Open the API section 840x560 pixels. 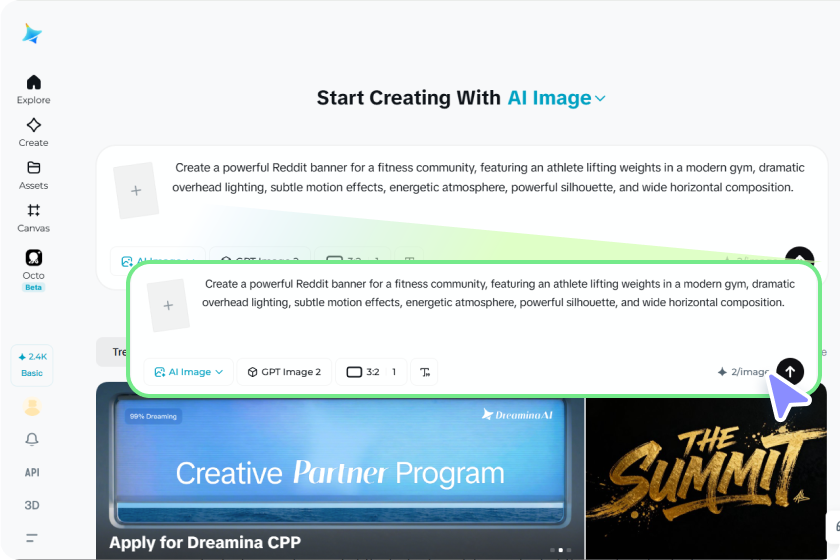click(32, 472)
